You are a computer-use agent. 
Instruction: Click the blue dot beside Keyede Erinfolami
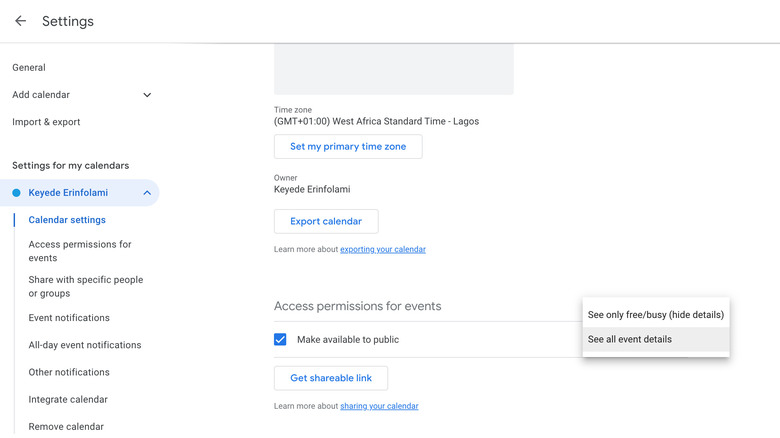click(16, 193)
